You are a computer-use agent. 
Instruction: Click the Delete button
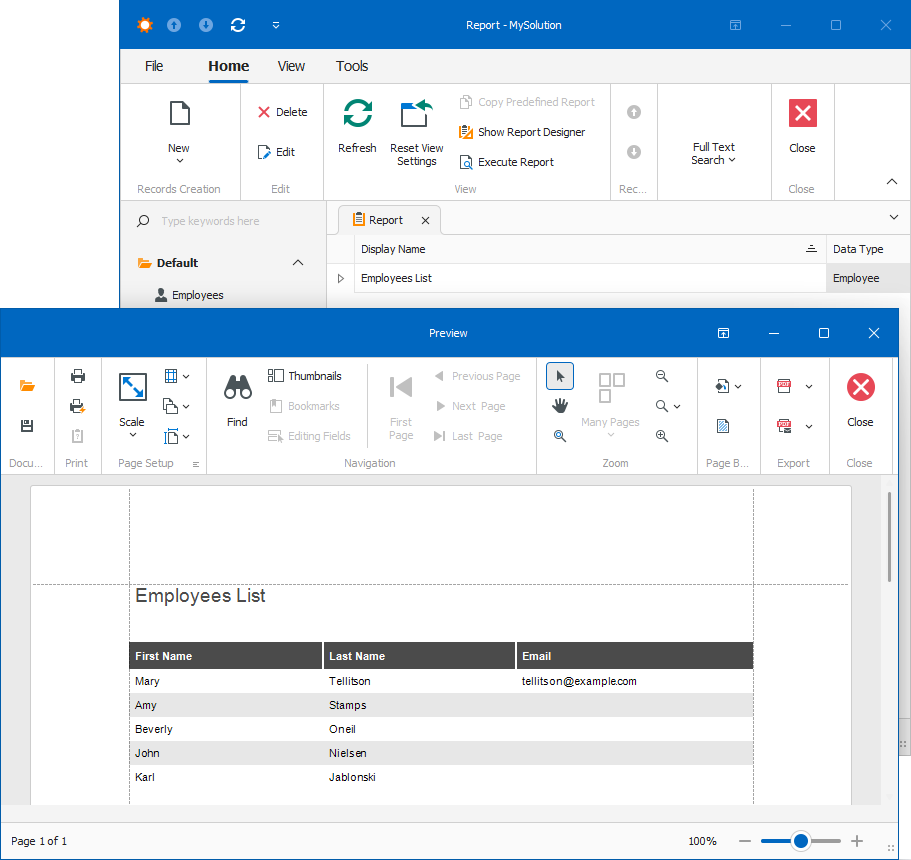(283, 112)
